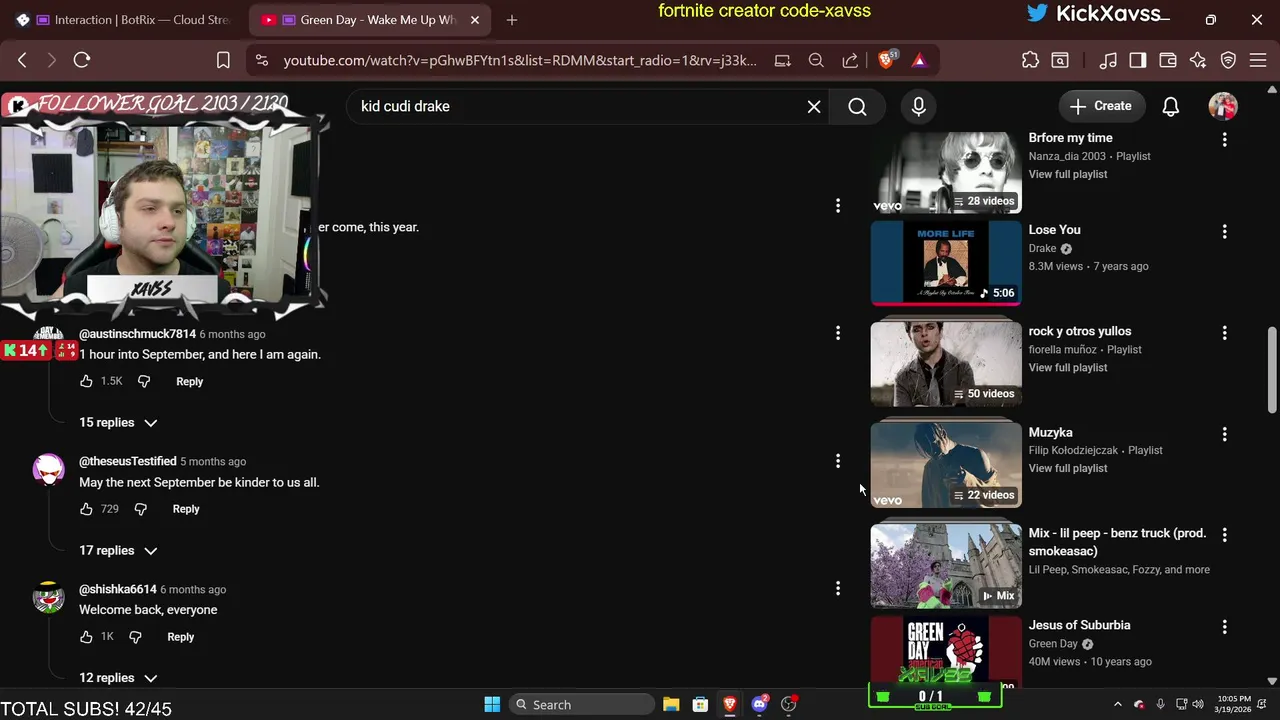Open the Brave Wallet icon
1280x720 pixels.
coord(1168,60)
